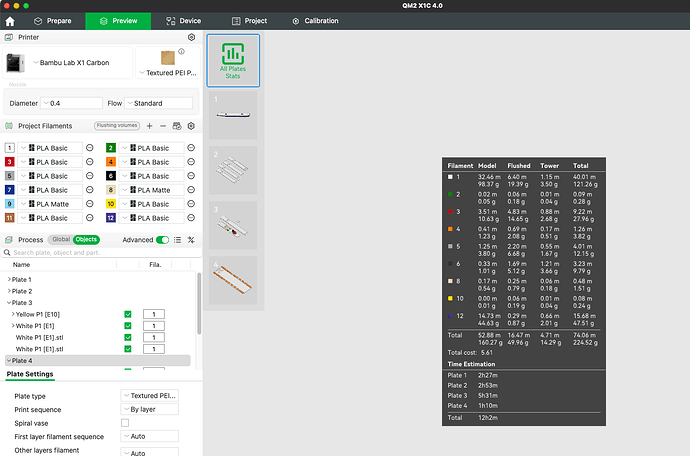
Task: Open Other layers filament sequence dropdown
Action: click(150, 452)
